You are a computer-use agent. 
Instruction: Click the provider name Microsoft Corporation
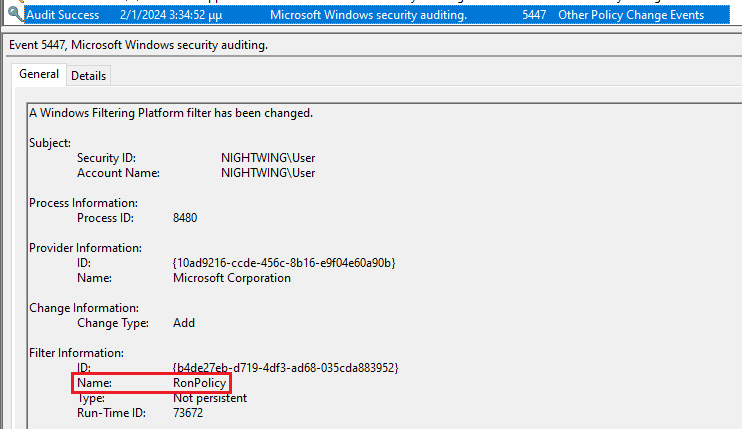(232, 278)
